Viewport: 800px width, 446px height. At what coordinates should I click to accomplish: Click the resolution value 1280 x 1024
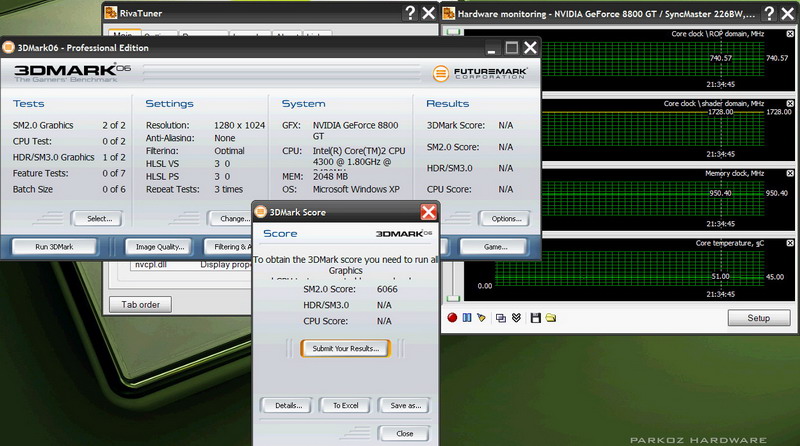click(240, 125)
